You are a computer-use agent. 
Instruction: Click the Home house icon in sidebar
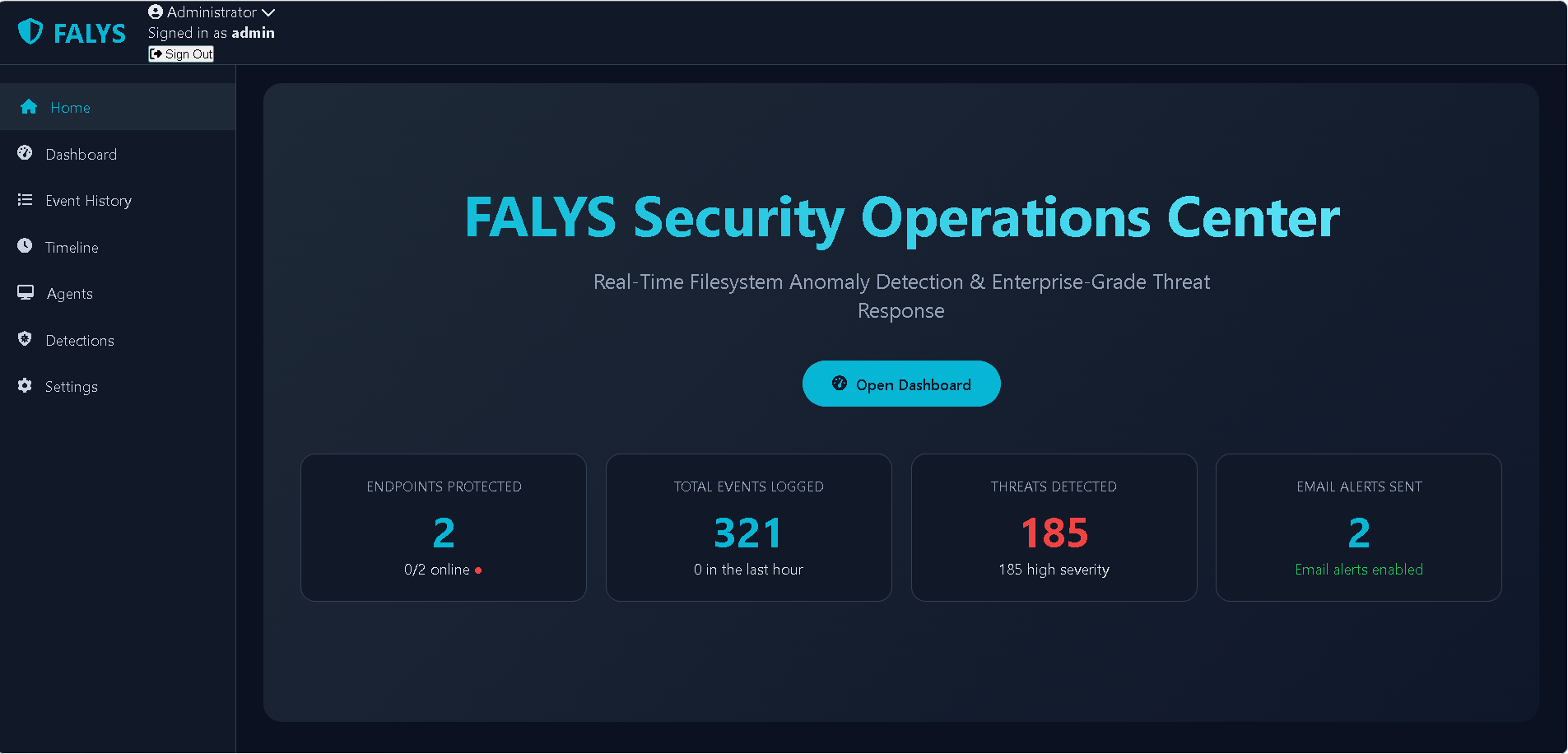point(29,107)
